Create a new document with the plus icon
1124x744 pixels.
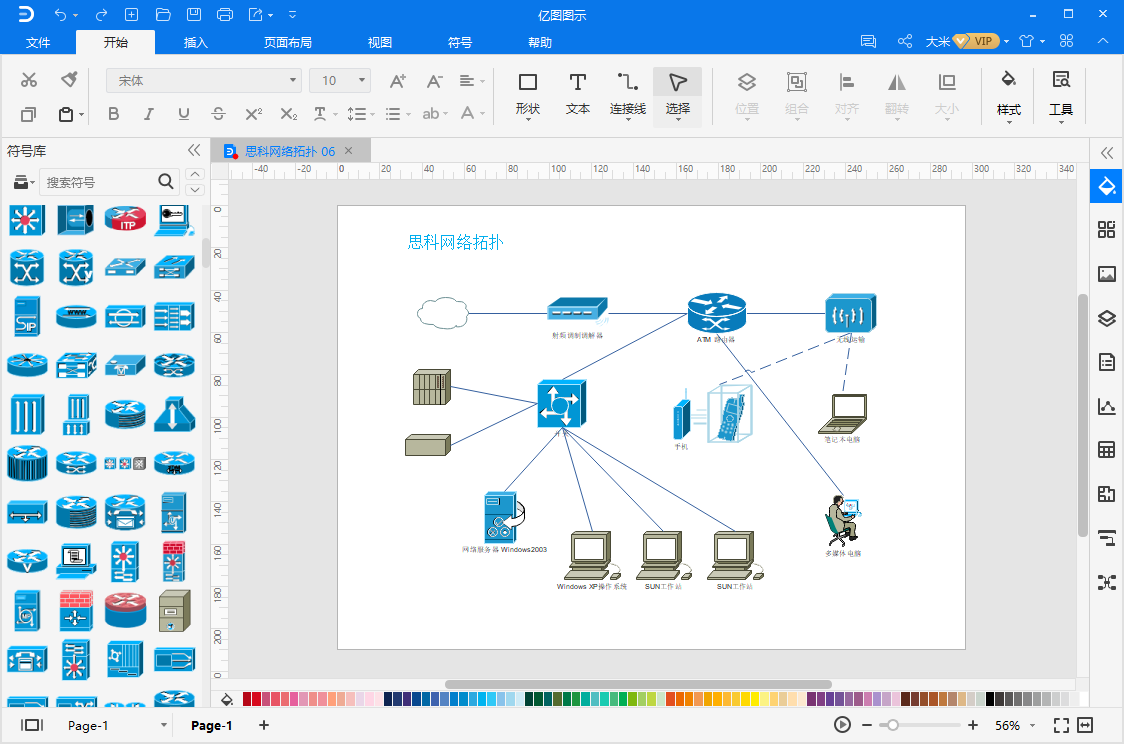click(131, 14)
